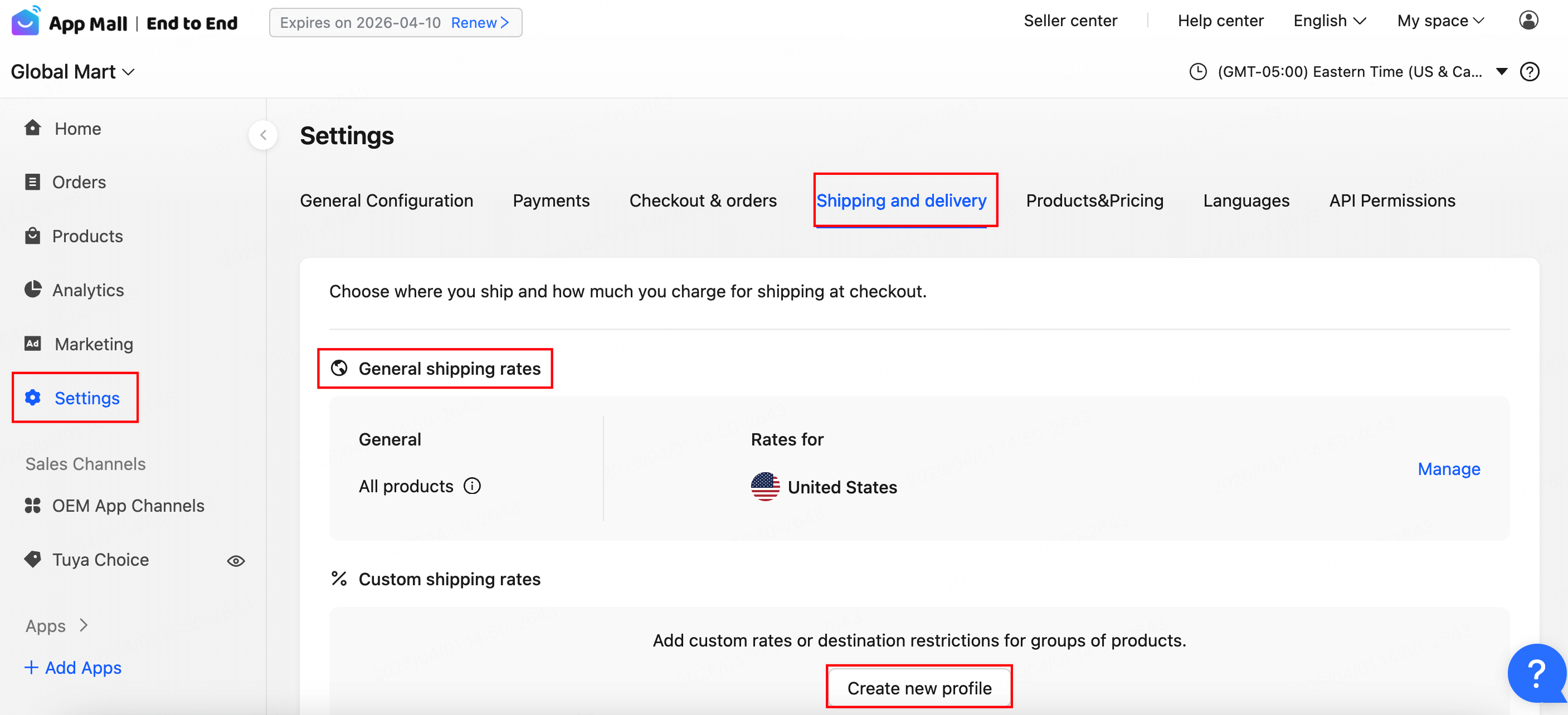
Task: Open the timezone selector dropdown
Action: click(1502, 72)
